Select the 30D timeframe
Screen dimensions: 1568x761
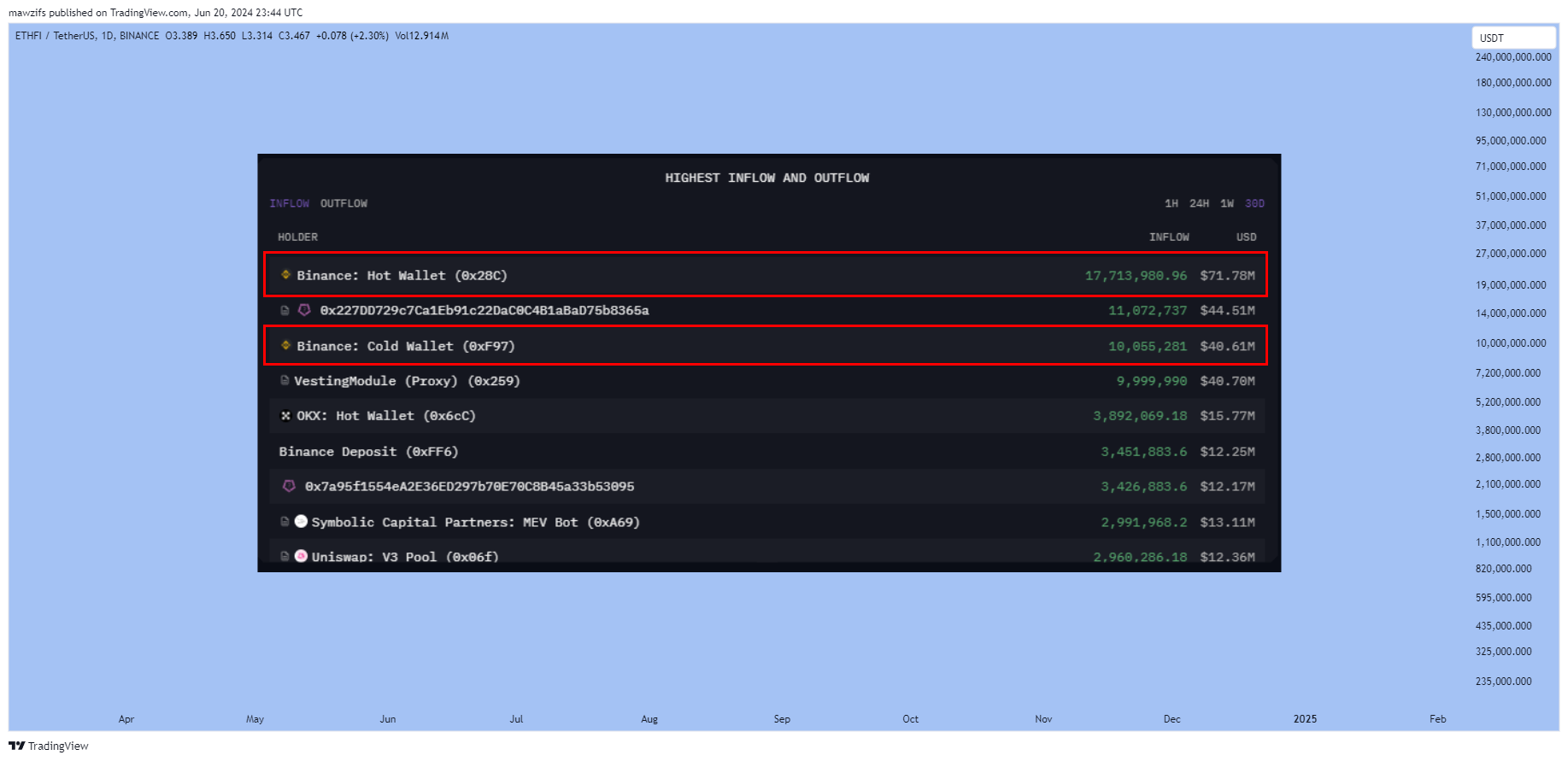[x=1254, y=203]
